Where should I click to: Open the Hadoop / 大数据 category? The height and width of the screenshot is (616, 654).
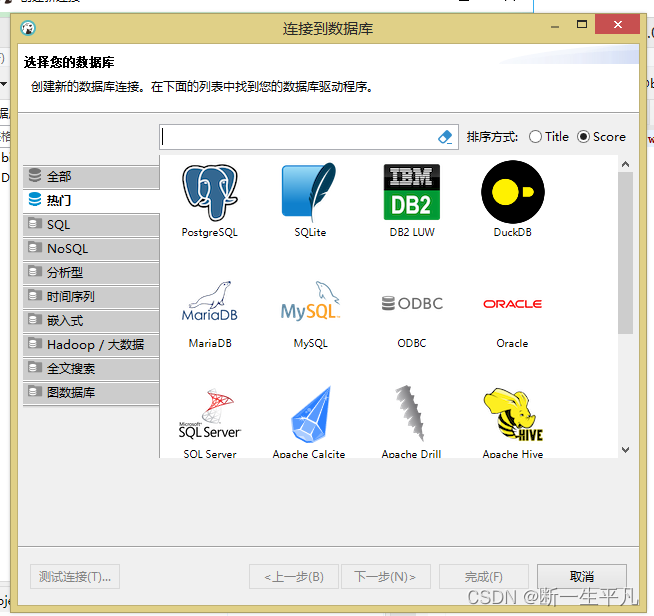click(x=91, y=344)
